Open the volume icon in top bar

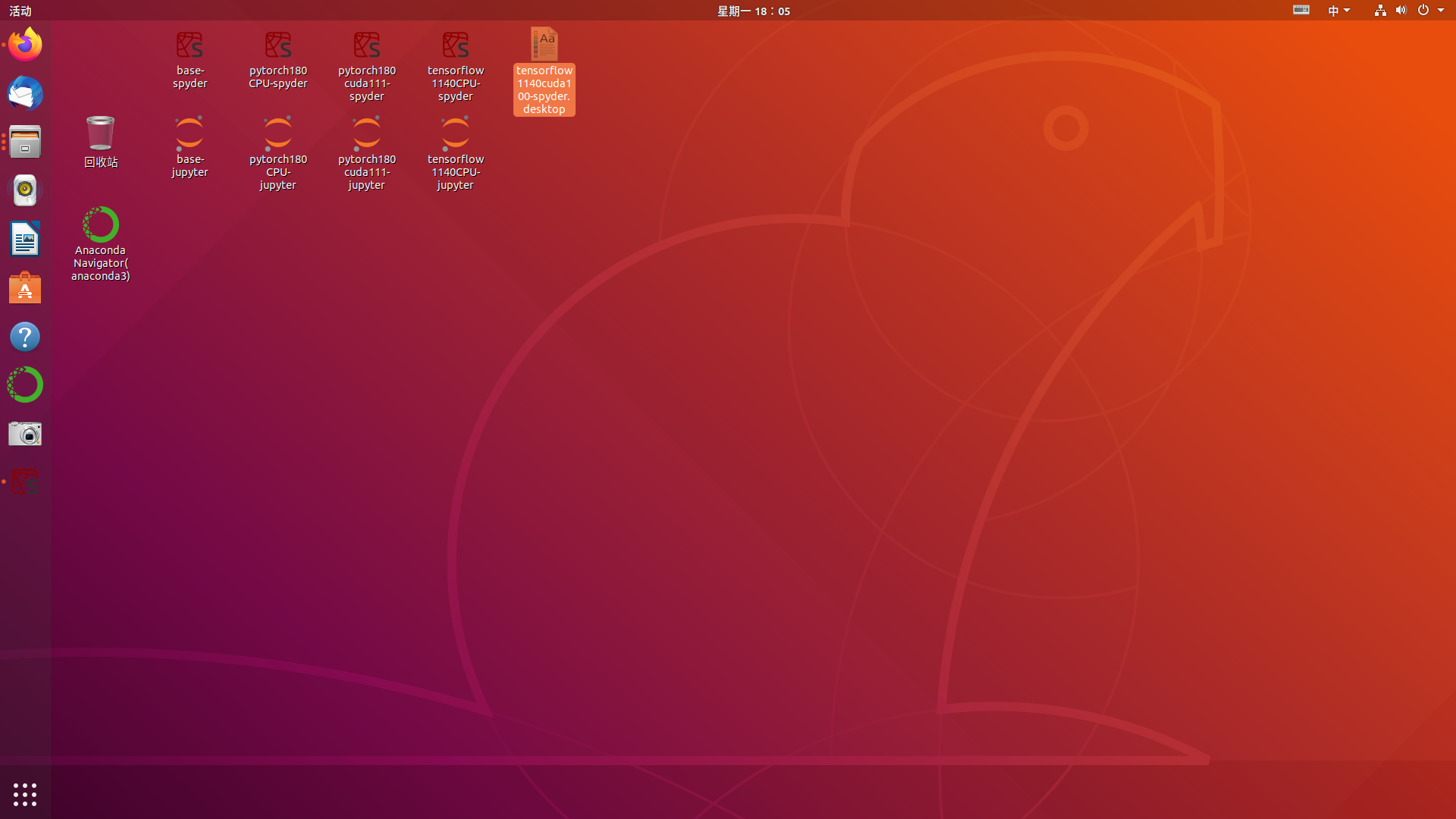(1401, 10)
